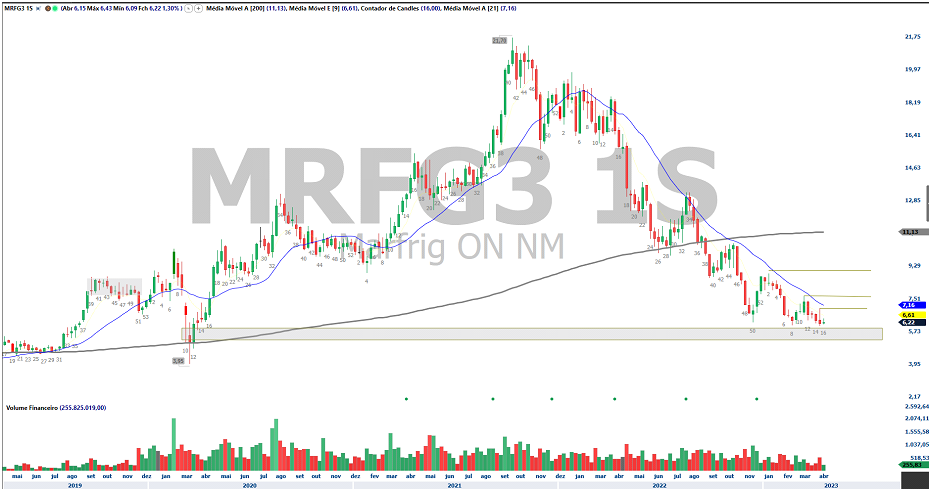Click the Volume Financeiro panel title
The width and height of the screenshot is (931, 494).
pos(56,408)
